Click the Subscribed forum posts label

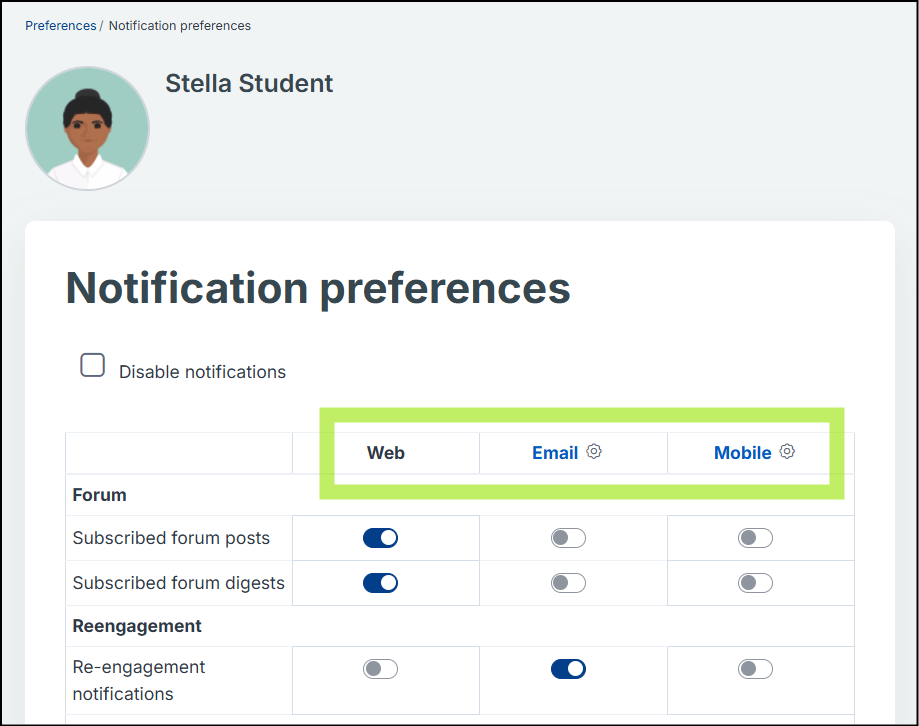171,538
